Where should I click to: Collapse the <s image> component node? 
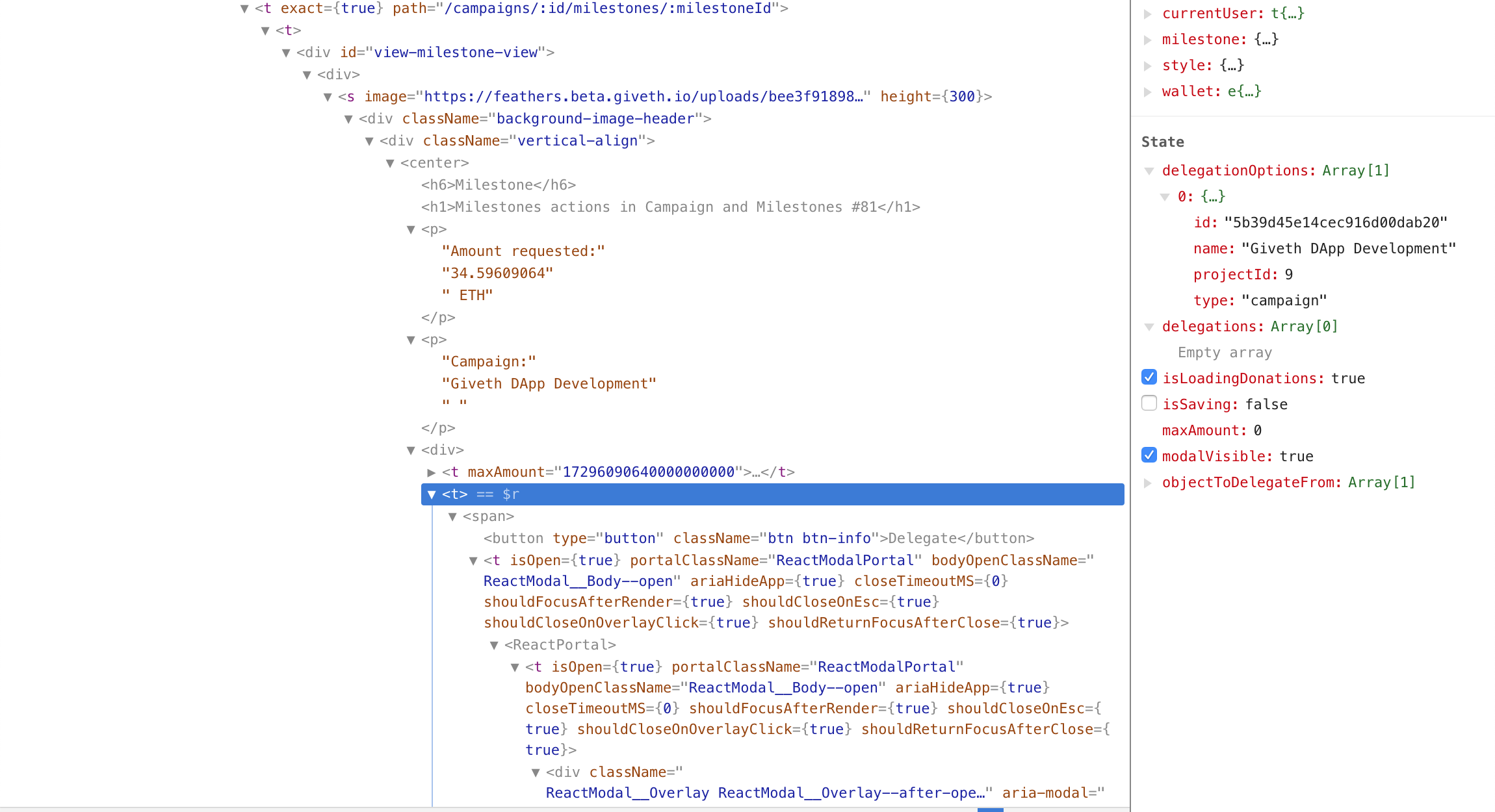(x=328, y=97)
